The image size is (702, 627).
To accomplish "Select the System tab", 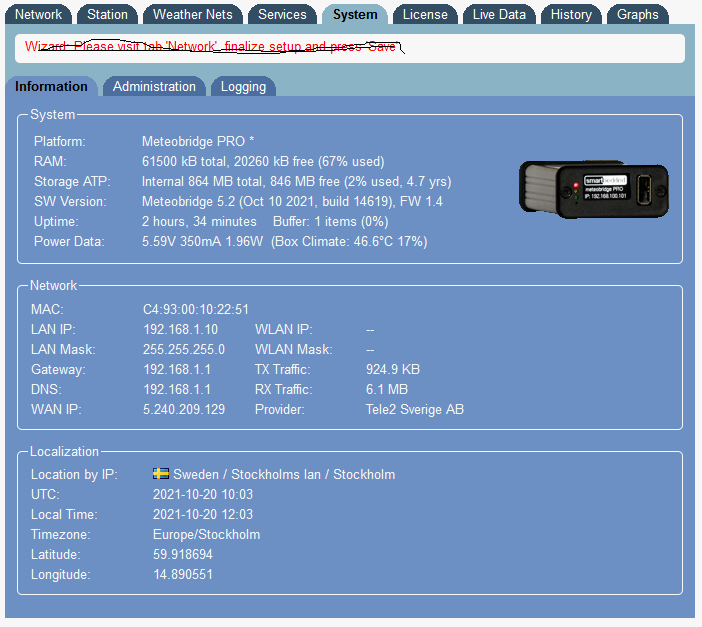I will click(355, 14).
